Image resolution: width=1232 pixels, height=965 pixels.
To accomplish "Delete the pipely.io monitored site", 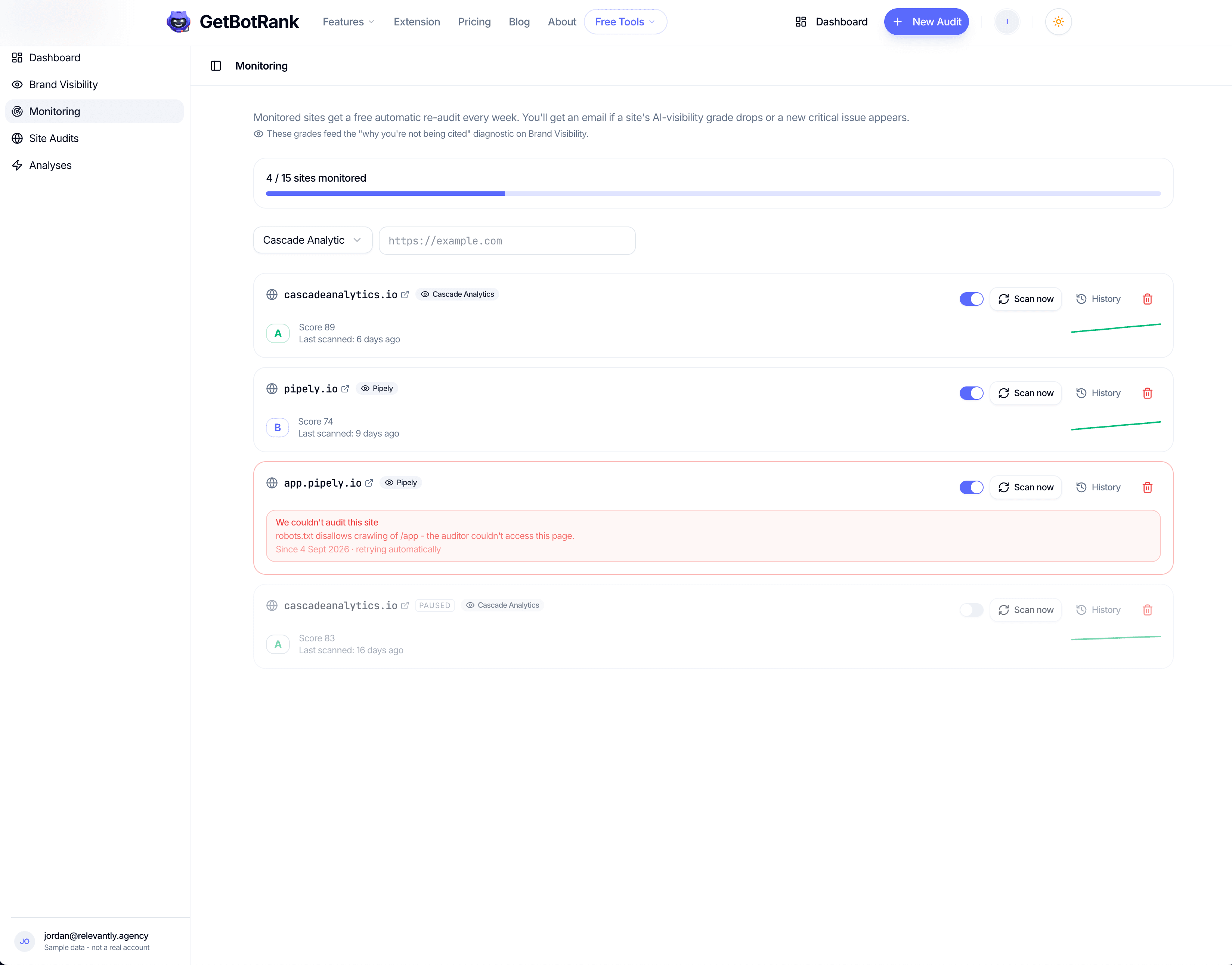I will 1147,393.
